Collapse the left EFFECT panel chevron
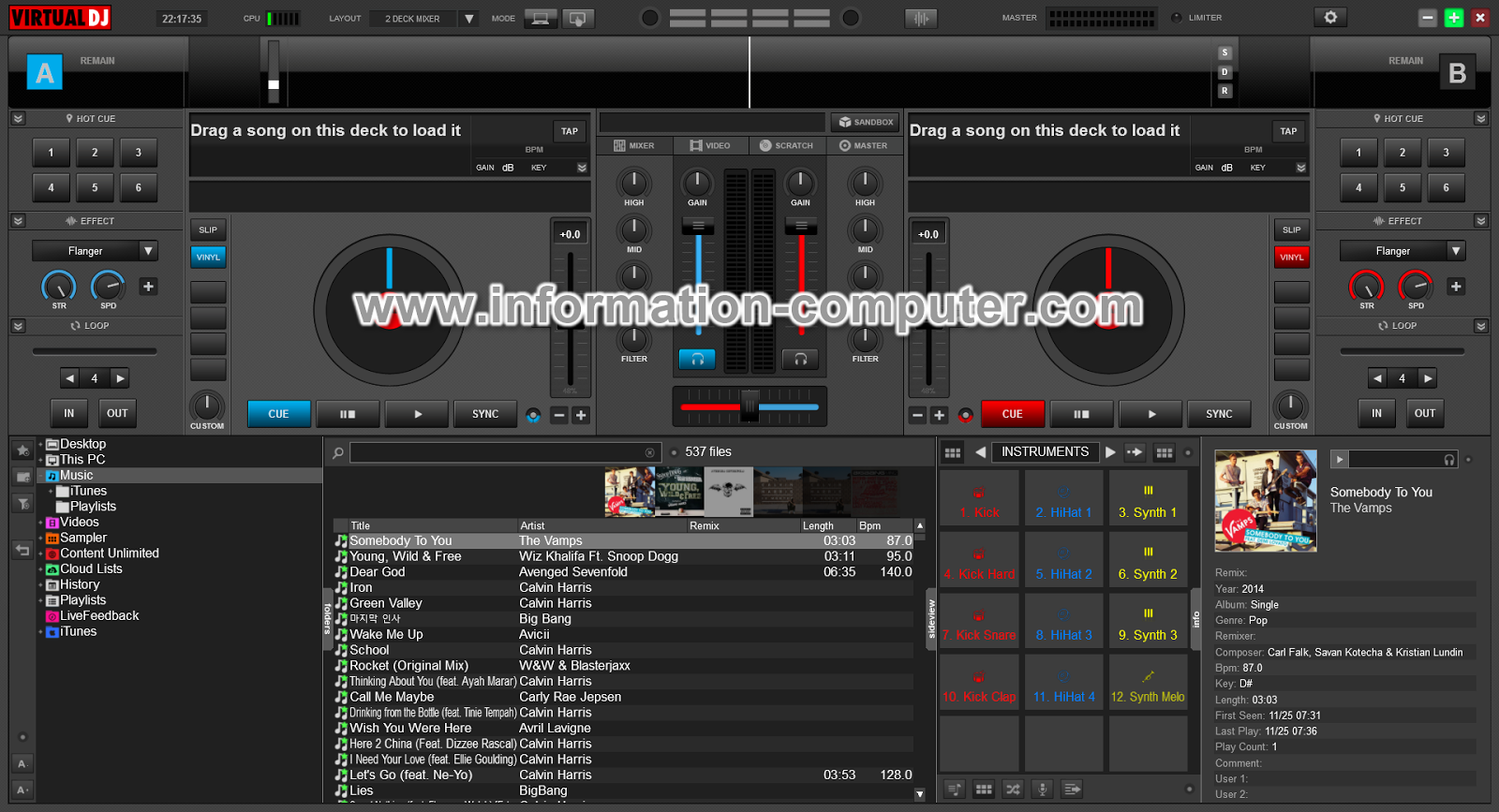The width and height of the screenshot is (1499, 812). 18,221
